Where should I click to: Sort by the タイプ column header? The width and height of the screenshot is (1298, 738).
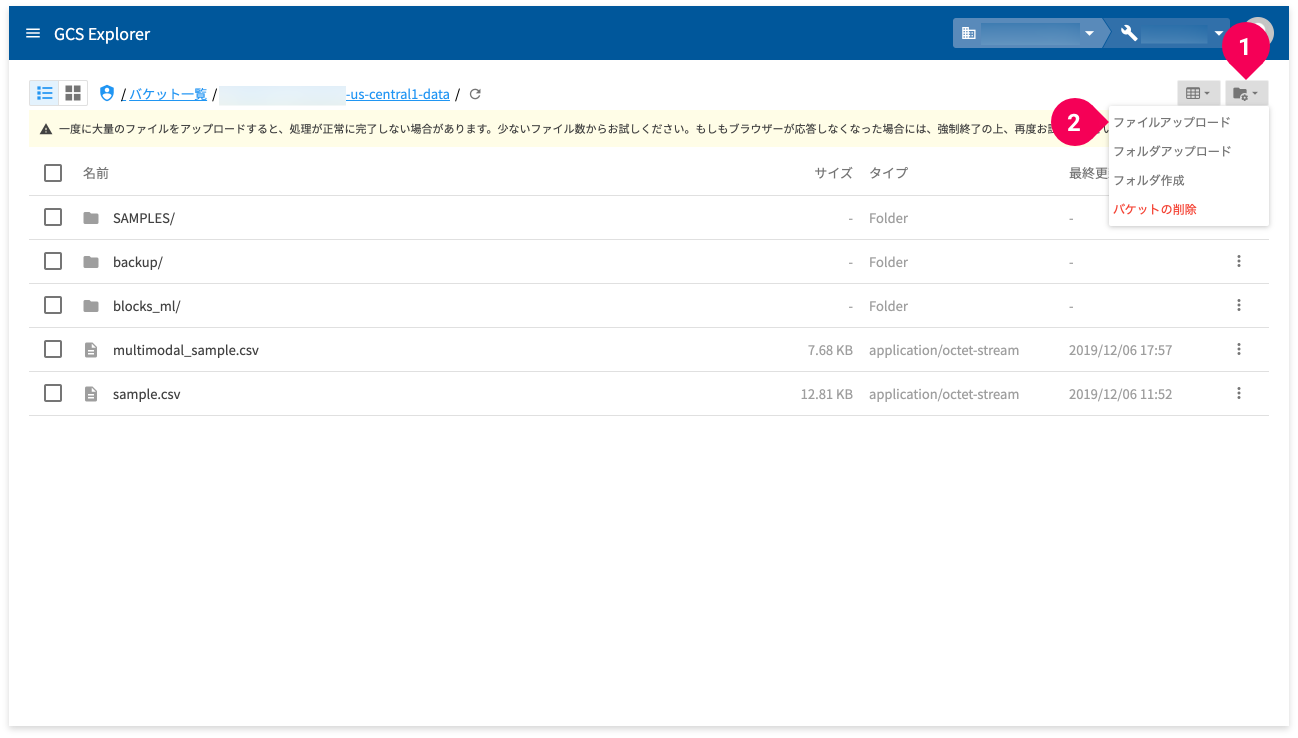tap(888, 173)
